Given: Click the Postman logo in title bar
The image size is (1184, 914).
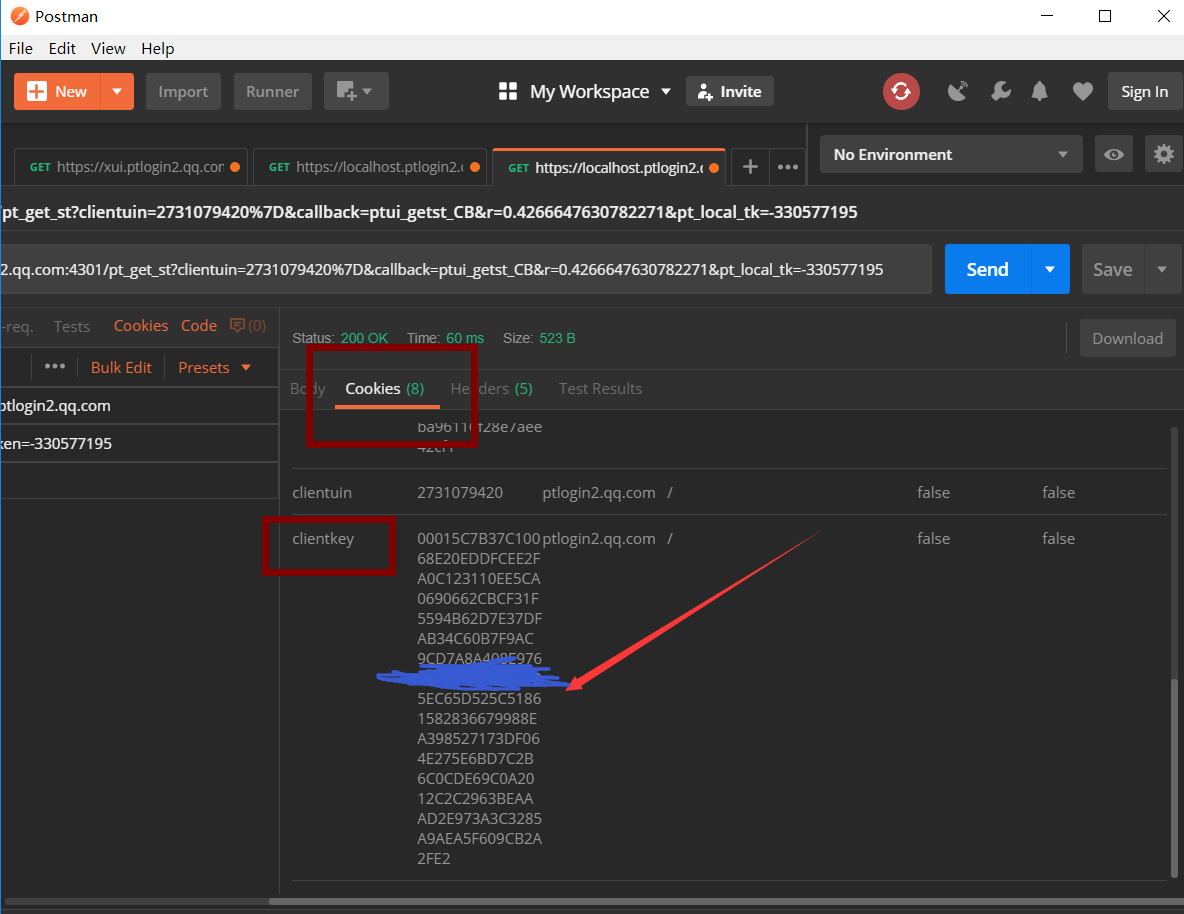Looking at the screenshot, I should point(20,16).
